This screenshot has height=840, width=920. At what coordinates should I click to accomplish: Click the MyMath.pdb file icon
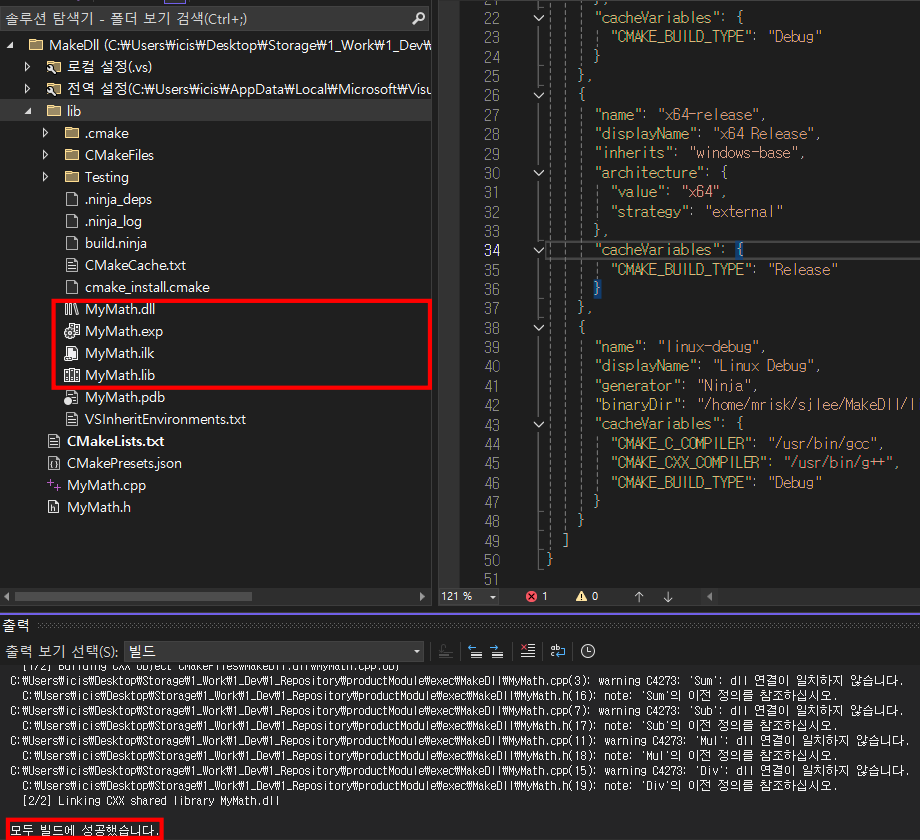[72, 398]
